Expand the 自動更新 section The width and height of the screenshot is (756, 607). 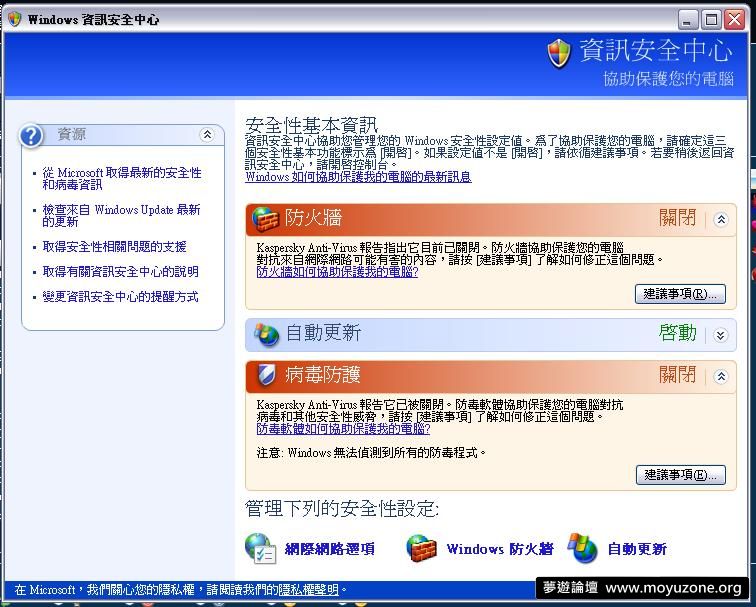721,335
